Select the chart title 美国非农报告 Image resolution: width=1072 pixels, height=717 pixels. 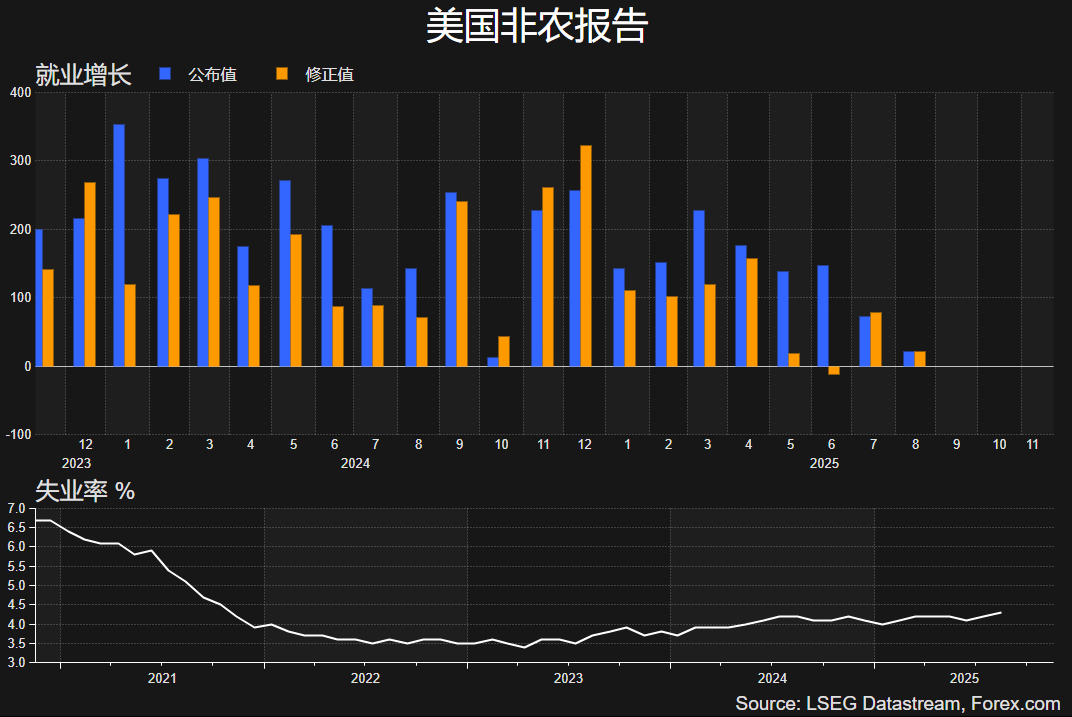click(536, 26)
